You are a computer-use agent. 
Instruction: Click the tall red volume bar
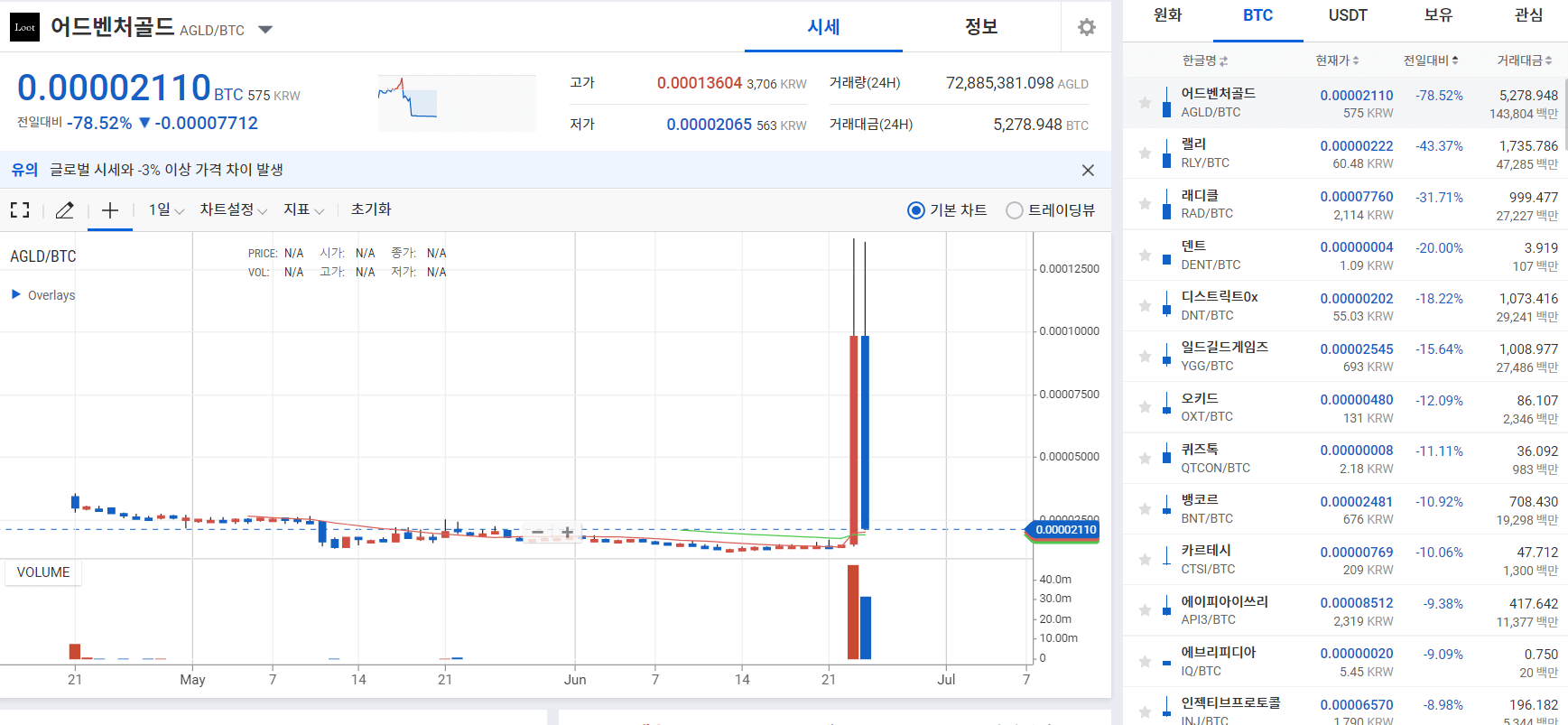[x=853, y=612]
